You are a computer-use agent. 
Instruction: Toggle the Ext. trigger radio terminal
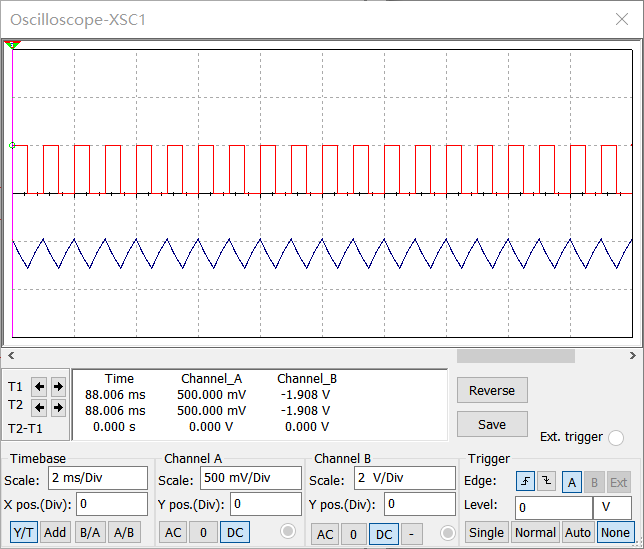click(616, 437)
